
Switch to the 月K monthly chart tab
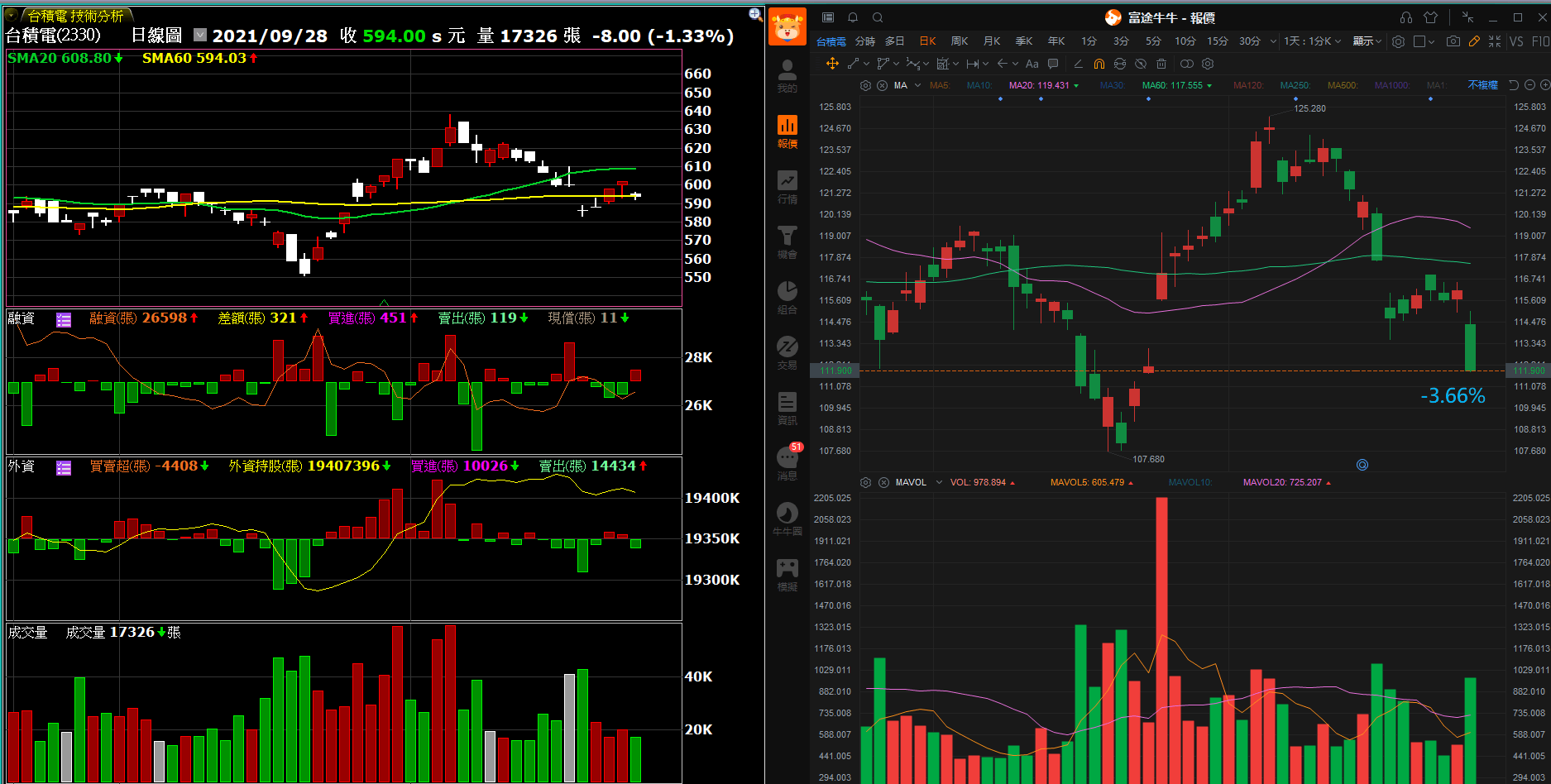(992, 41)
